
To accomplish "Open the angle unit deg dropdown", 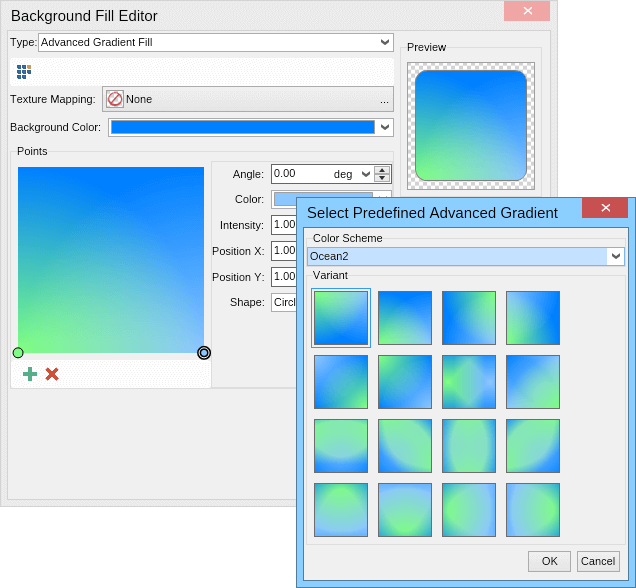I will tap(365, 174).
